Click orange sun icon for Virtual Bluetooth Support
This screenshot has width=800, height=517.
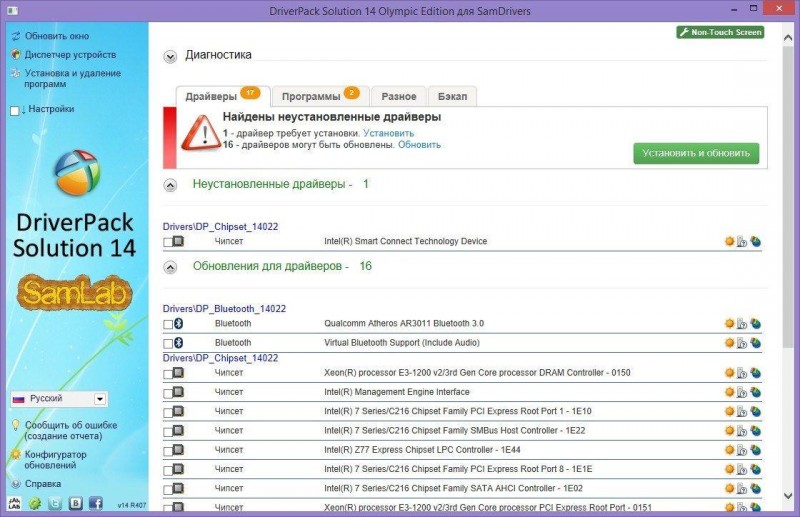point(730,343)
